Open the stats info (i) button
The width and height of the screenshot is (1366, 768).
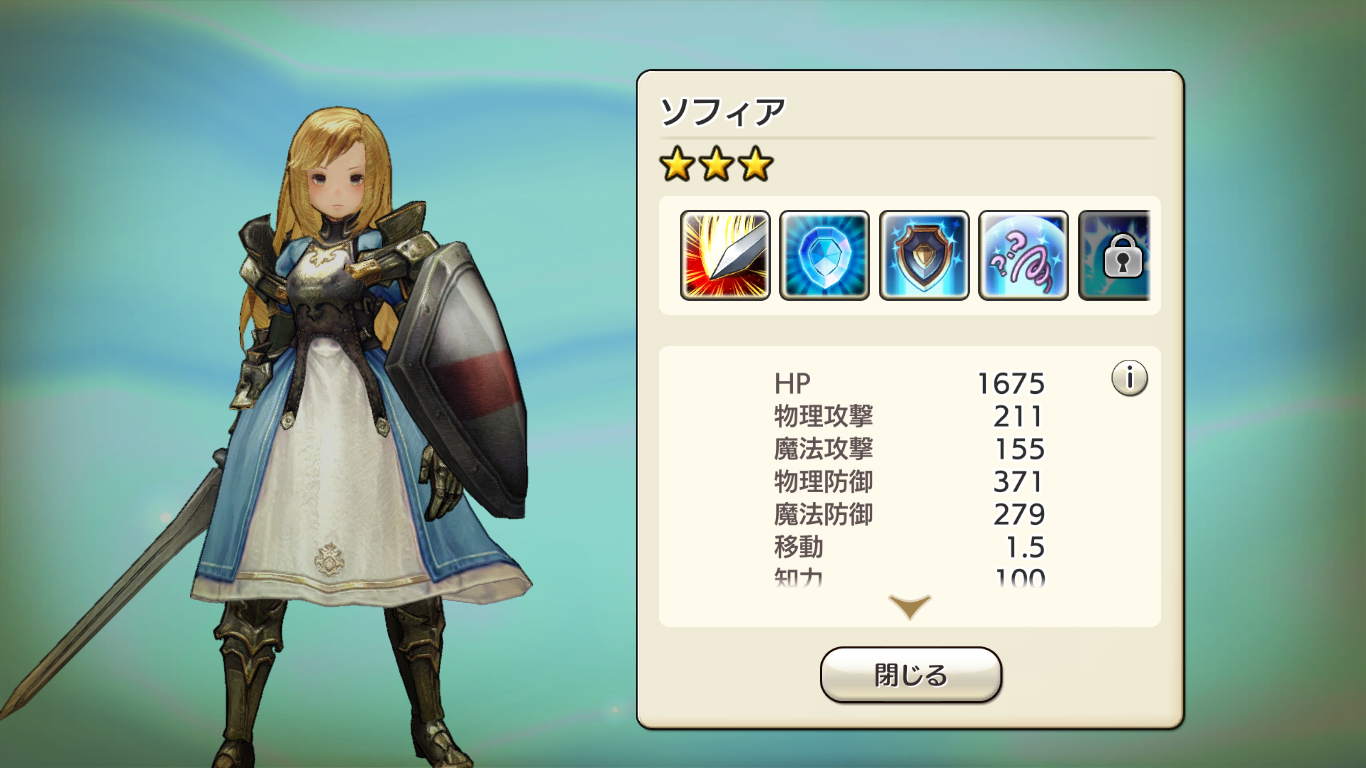tap(1129, 379)
